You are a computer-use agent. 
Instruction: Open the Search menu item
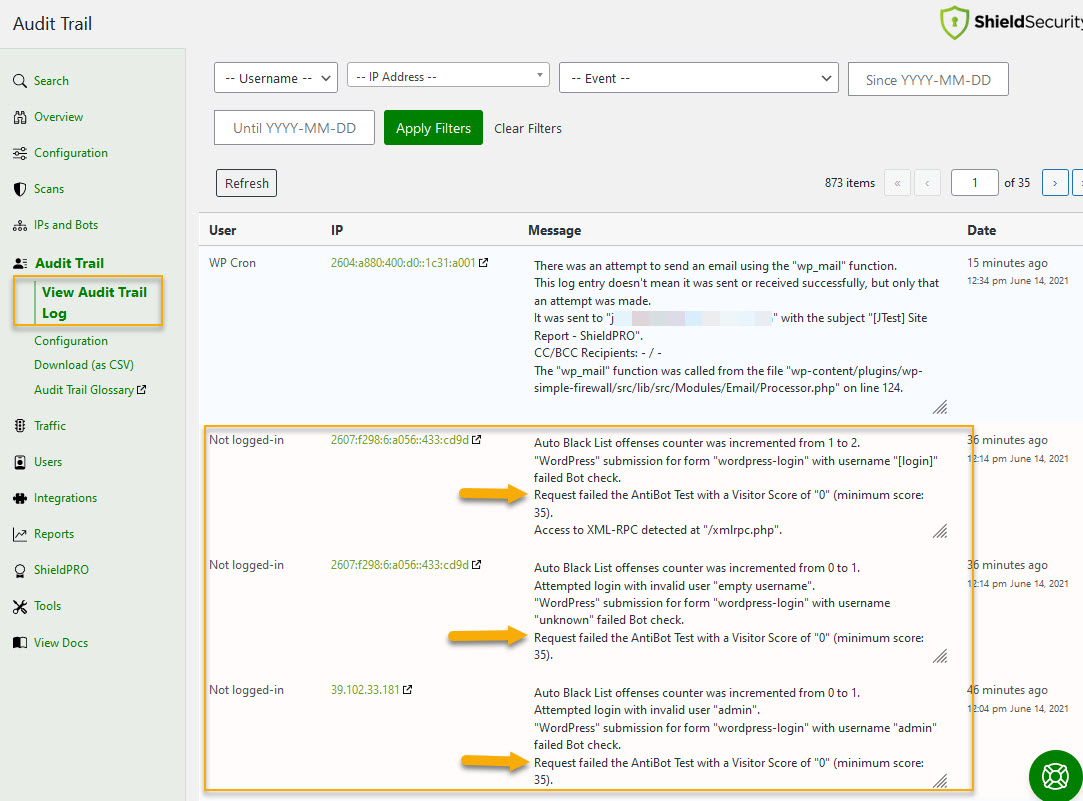[x=51, y=81]
